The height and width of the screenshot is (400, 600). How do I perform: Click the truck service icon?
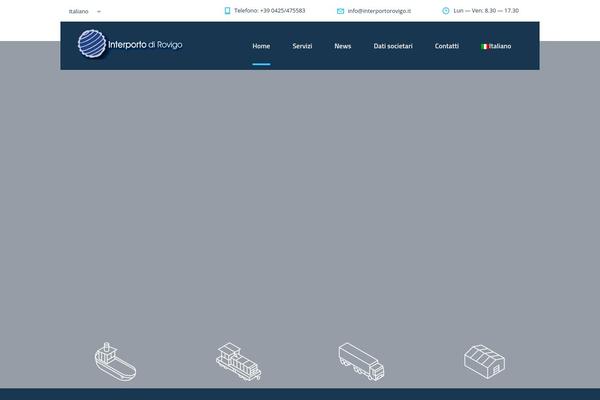coord(361,362)
